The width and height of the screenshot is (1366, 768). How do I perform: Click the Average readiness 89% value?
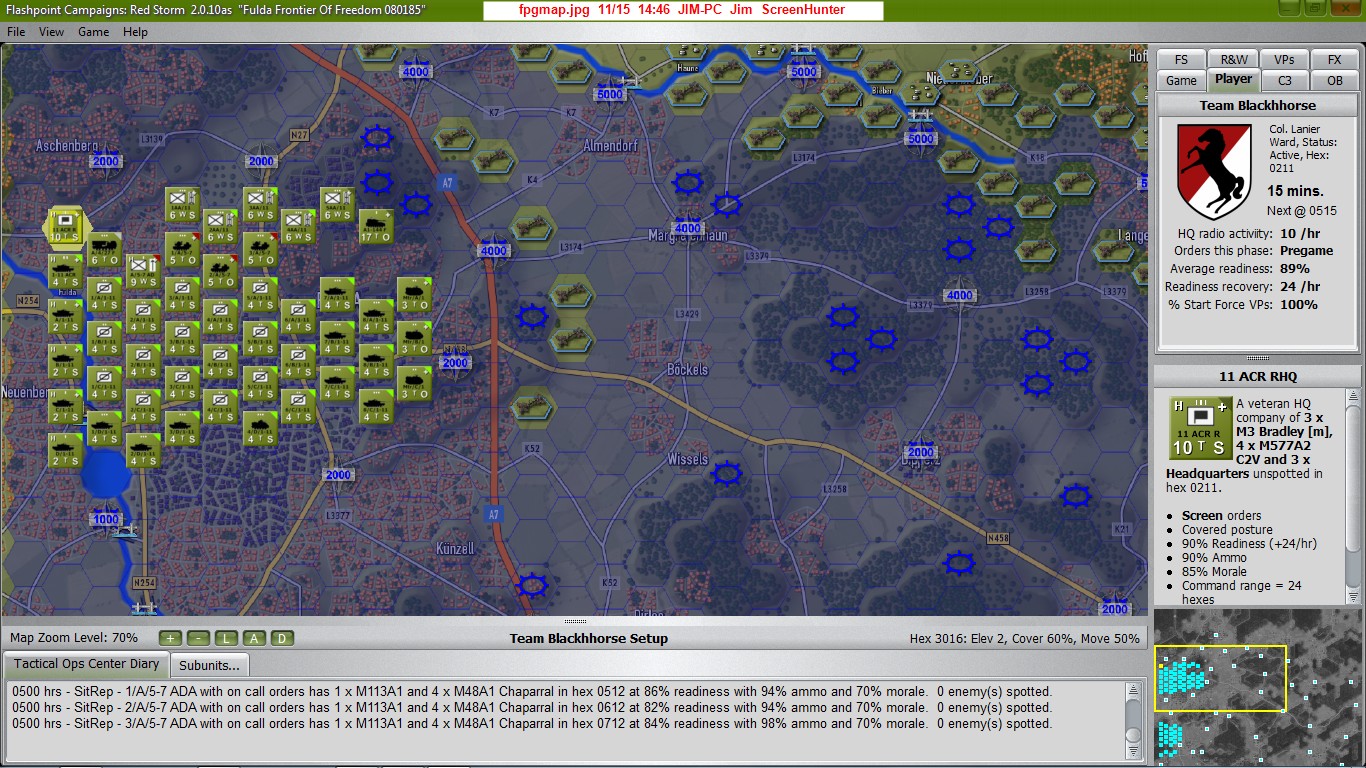click(1294, 269)
